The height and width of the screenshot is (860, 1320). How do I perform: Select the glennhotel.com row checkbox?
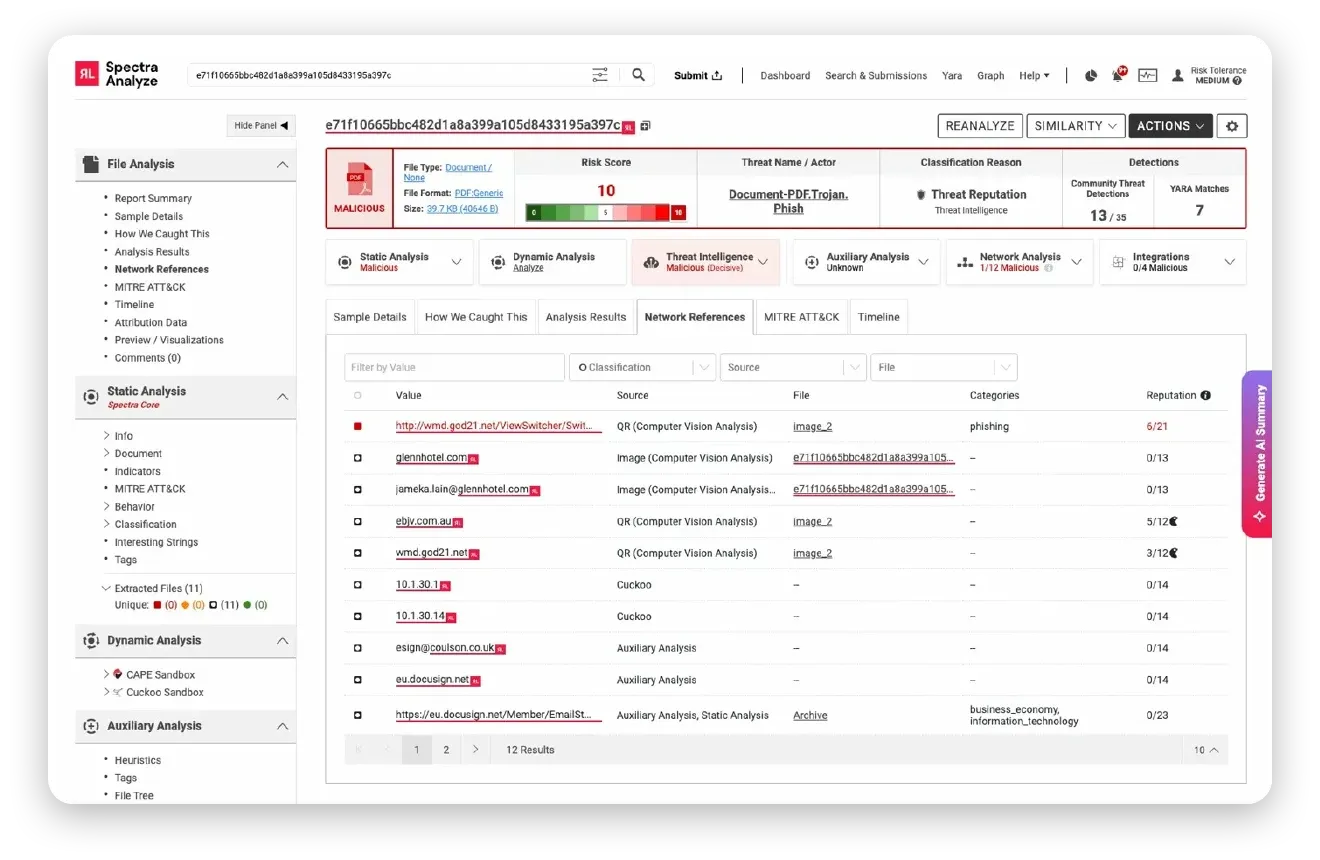[x=358, y=458]
